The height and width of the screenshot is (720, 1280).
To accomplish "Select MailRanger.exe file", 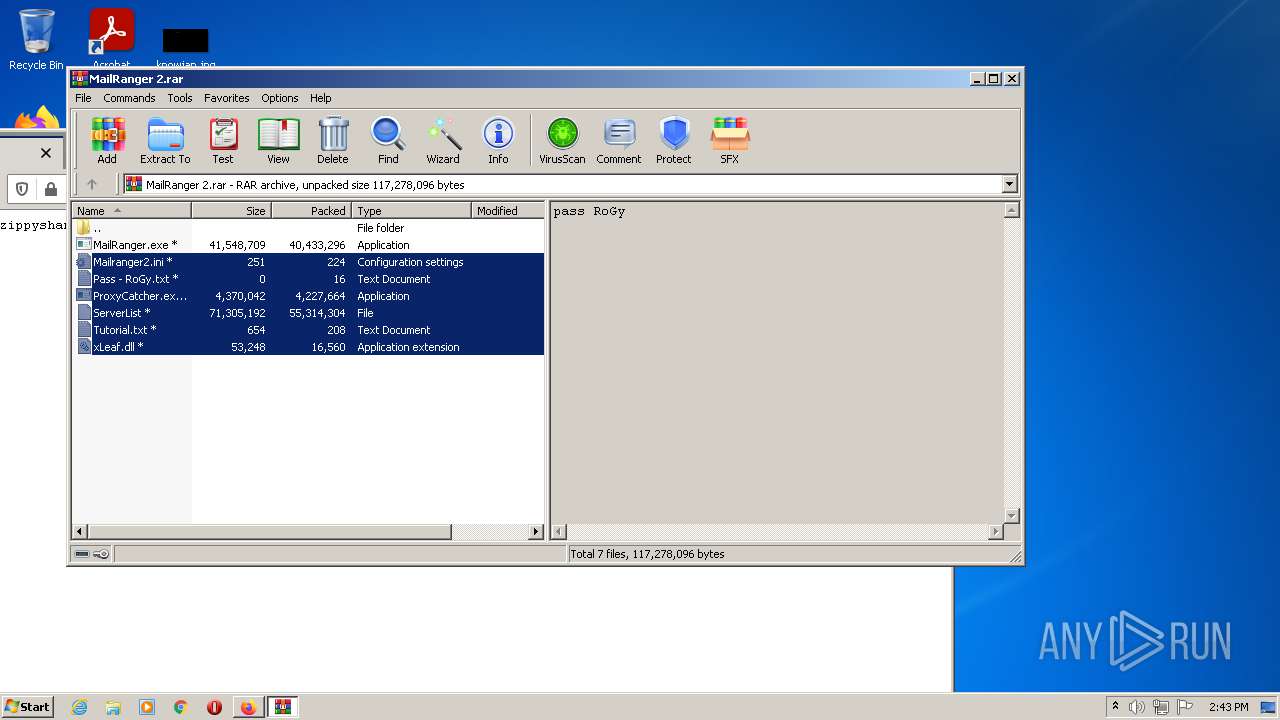I will tap(308, 245).
